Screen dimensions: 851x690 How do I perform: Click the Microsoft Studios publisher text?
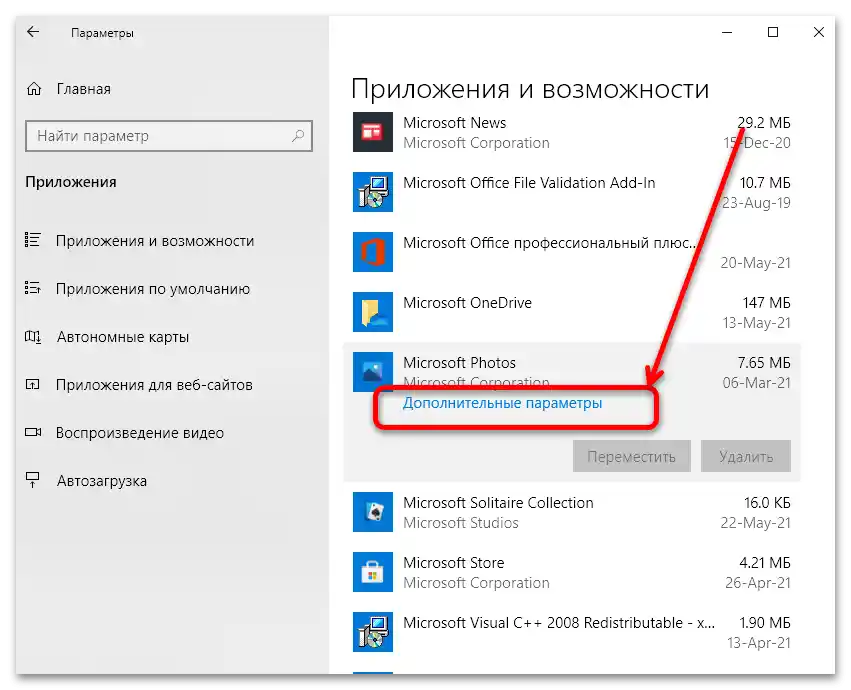461,523
